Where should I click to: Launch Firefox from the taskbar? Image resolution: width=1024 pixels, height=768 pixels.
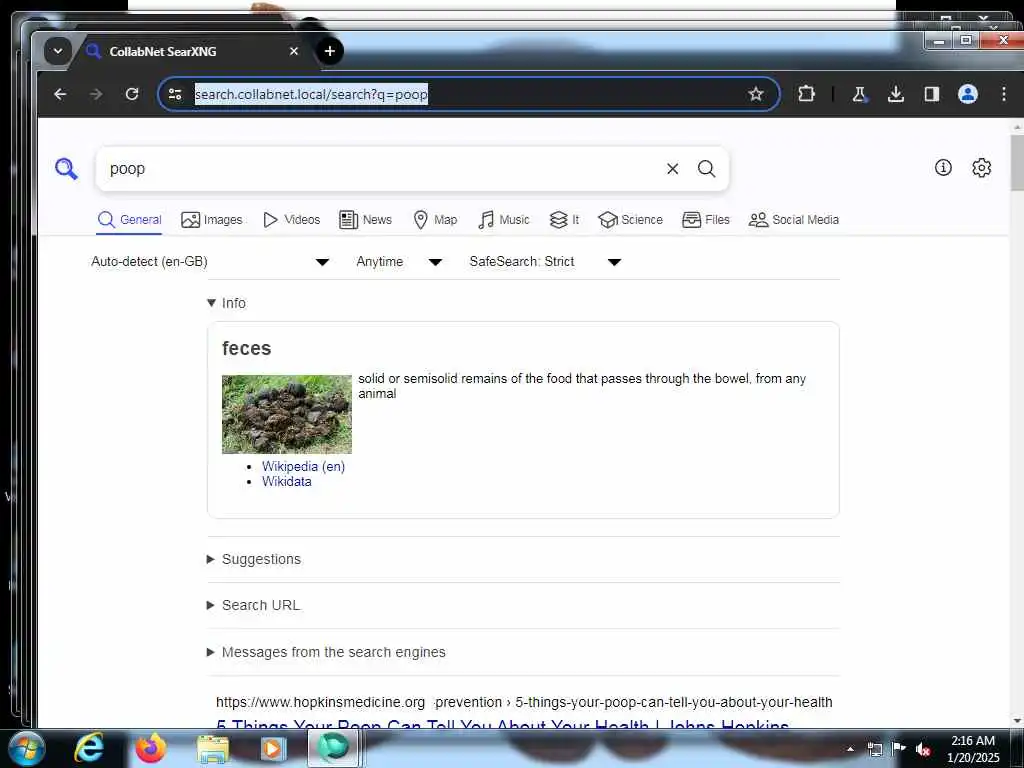tap(150, 748)
